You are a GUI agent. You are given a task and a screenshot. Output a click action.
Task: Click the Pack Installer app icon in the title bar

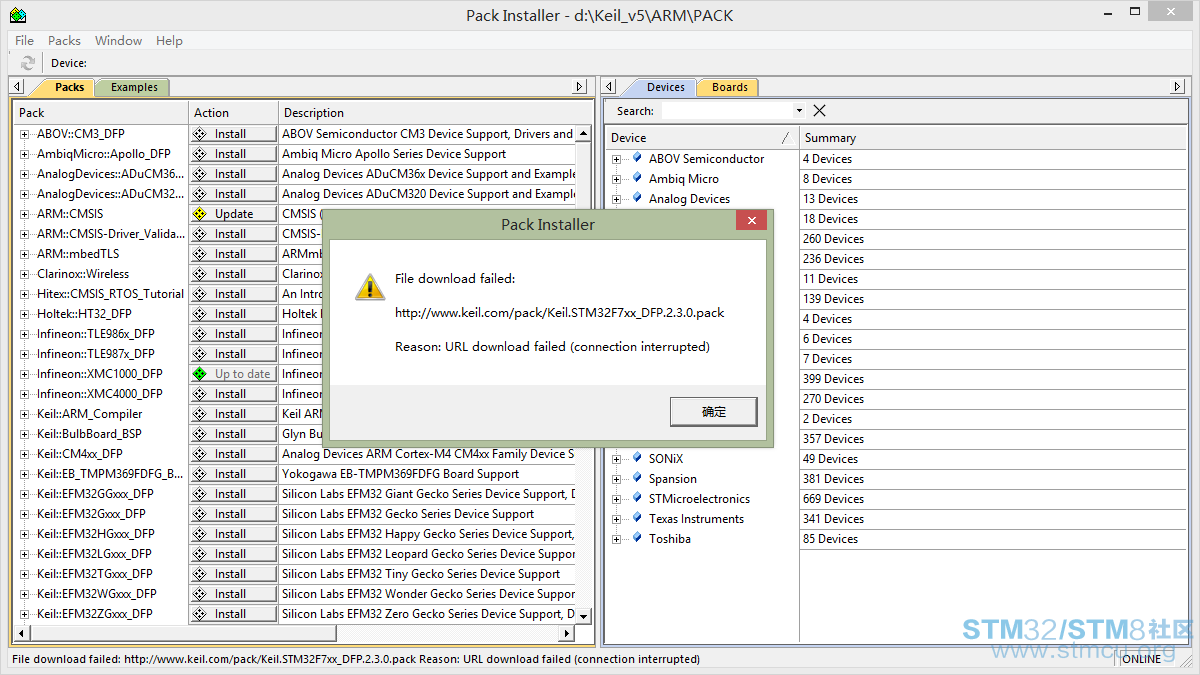pyautogui.click(x=17, y=15)
